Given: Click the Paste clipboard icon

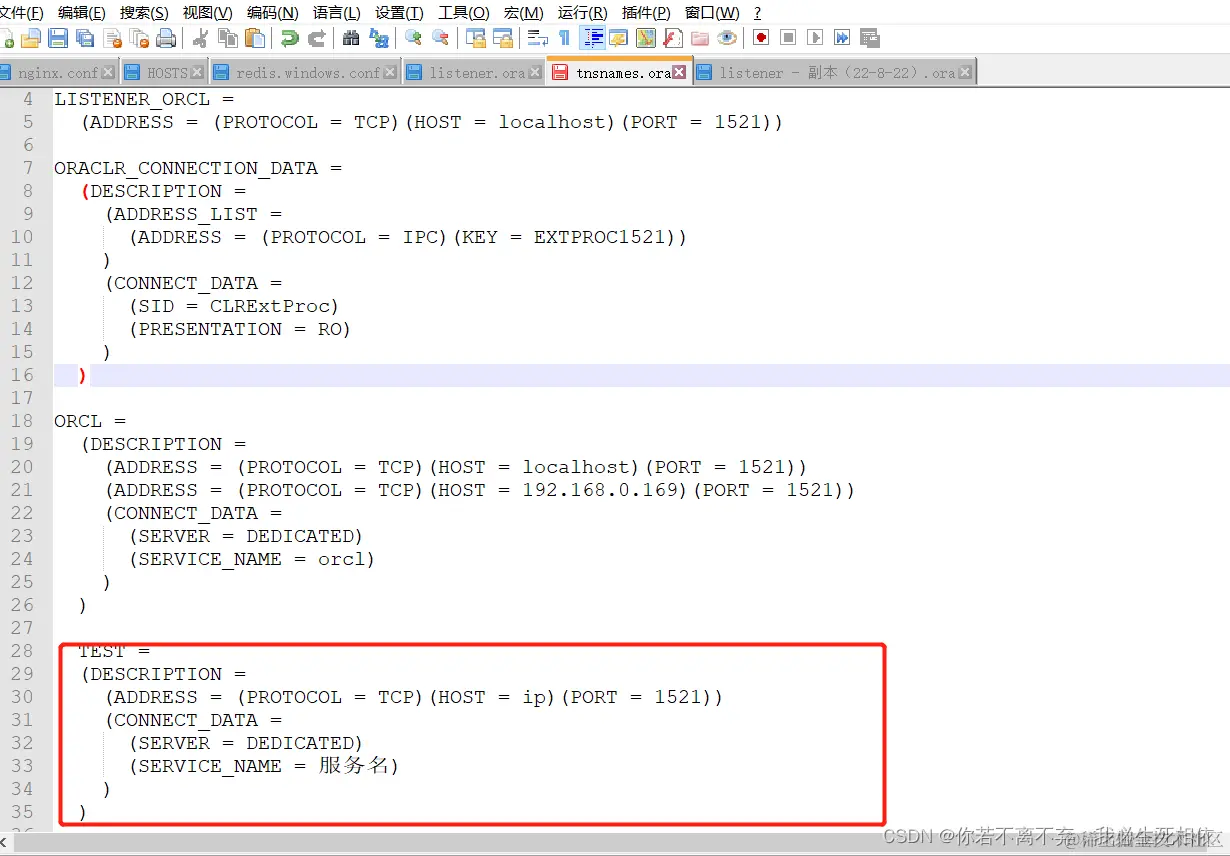Looking at the screenshot, I should click(x=255, y=38).
